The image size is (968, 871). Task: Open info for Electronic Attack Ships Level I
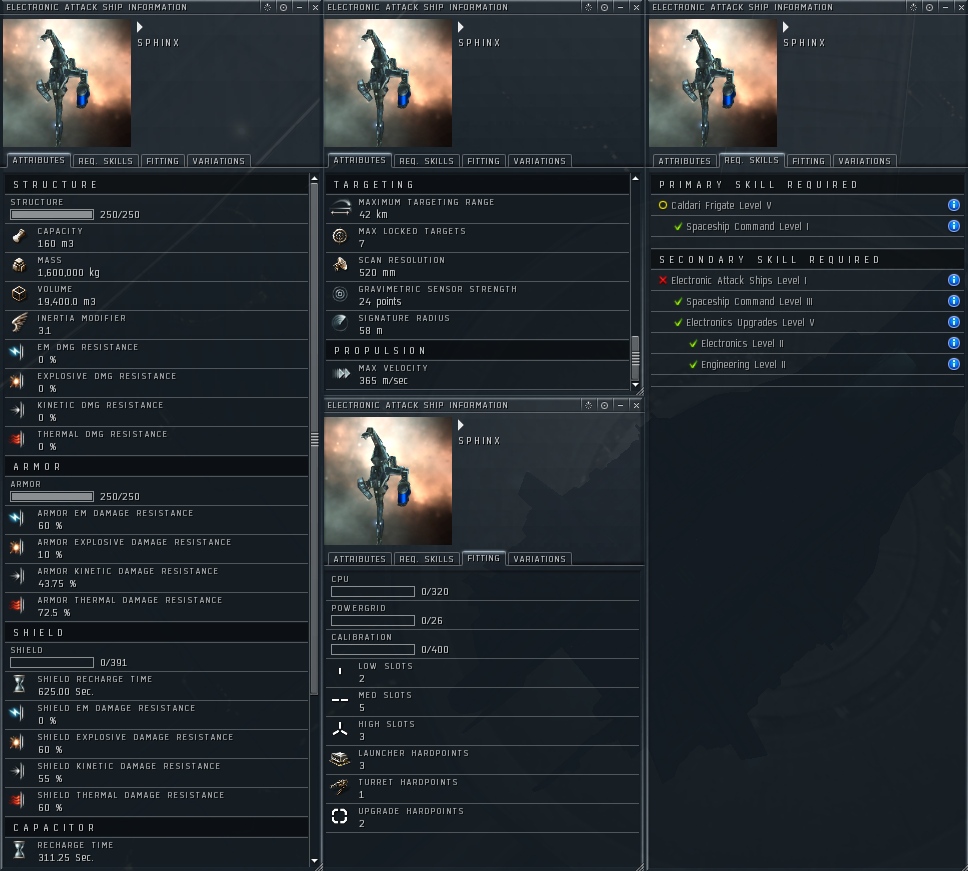[x=953, y=280]
